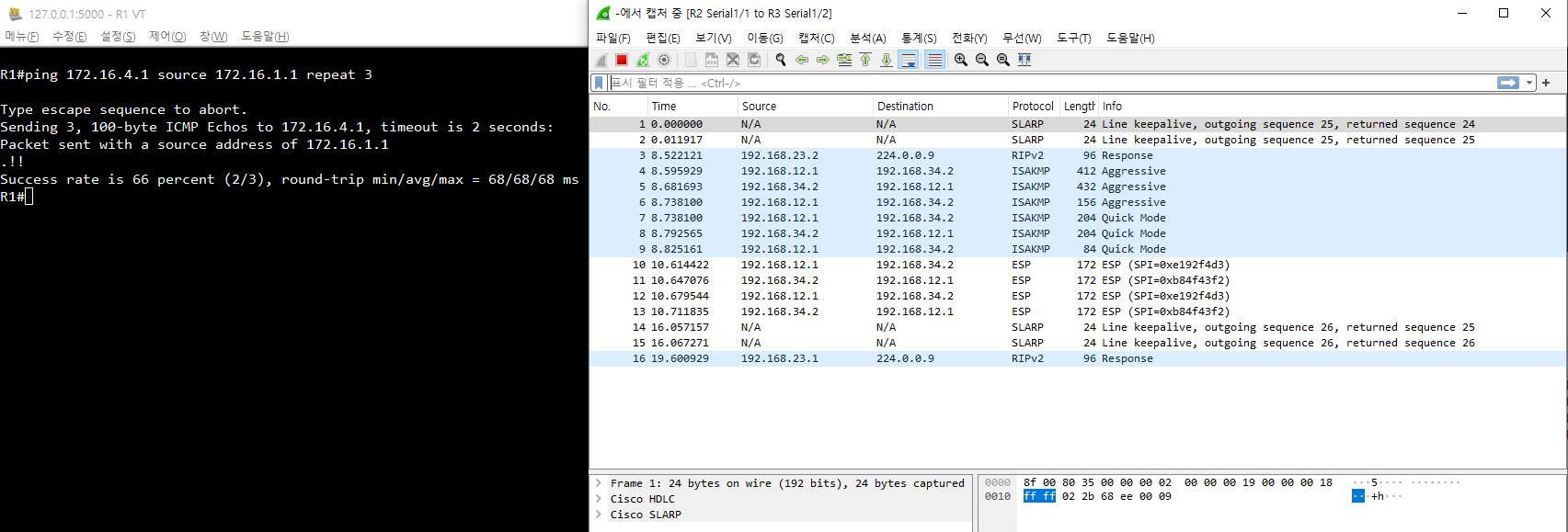The width and height of the screenshot is (1568, 532).
Task: Click the display filter bookmark icon
Action: tap(599, 83)
